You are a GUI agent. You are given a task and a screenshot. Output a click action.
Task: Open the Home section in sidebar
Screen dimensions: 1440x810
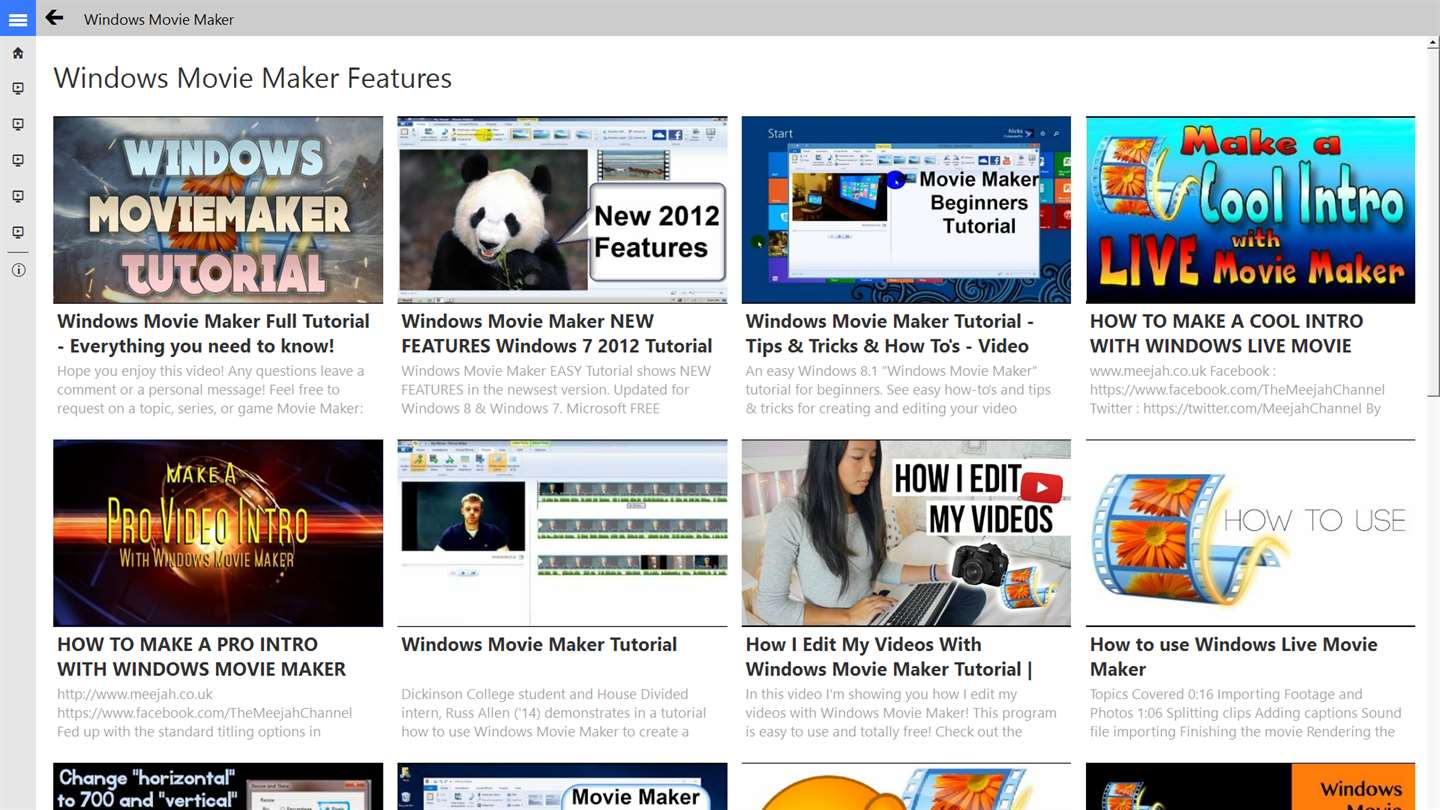click(x=18, y=53)
